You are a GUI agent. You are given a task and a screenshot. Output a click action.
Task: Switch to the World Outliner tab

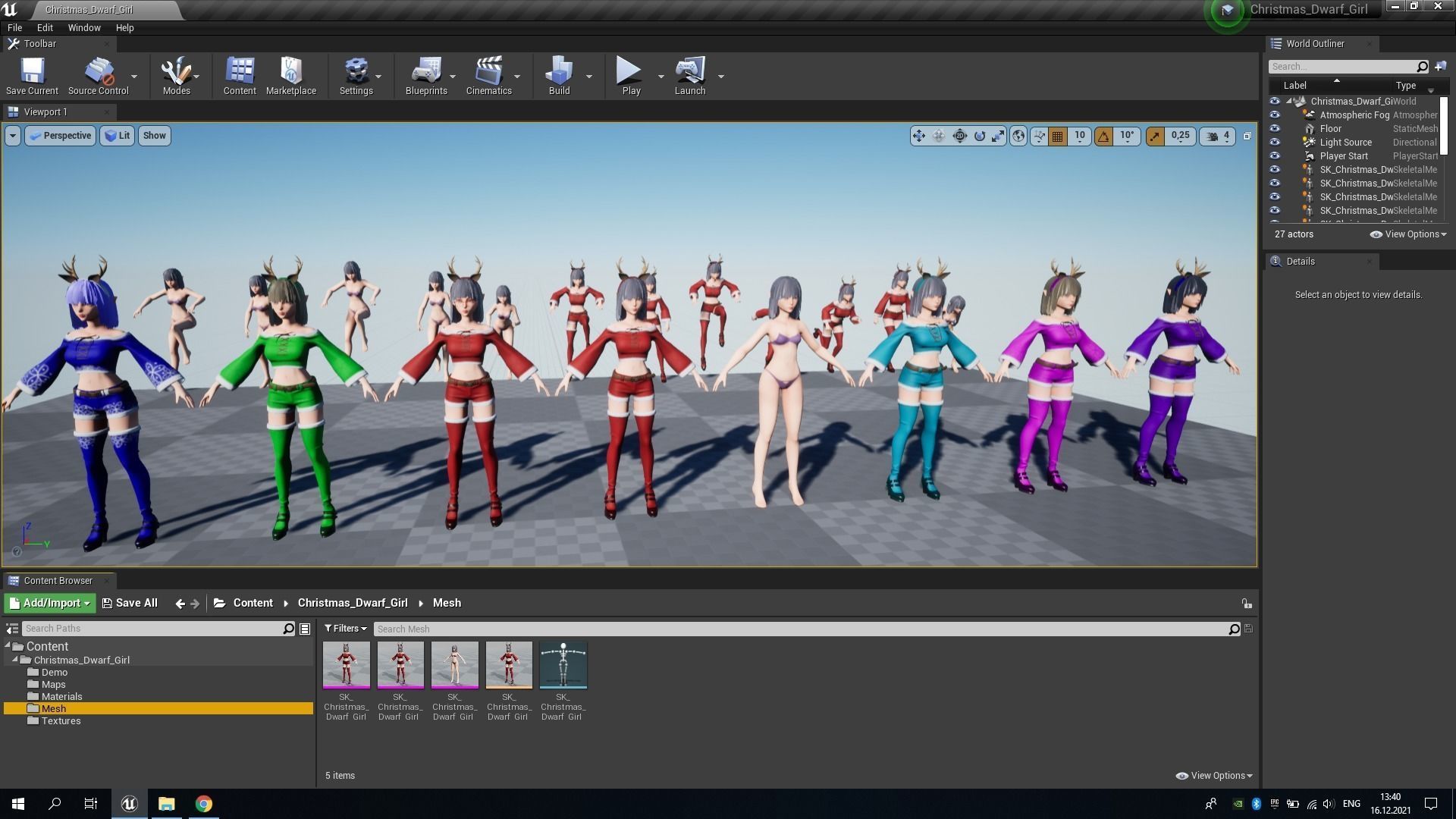[1314, 43]
